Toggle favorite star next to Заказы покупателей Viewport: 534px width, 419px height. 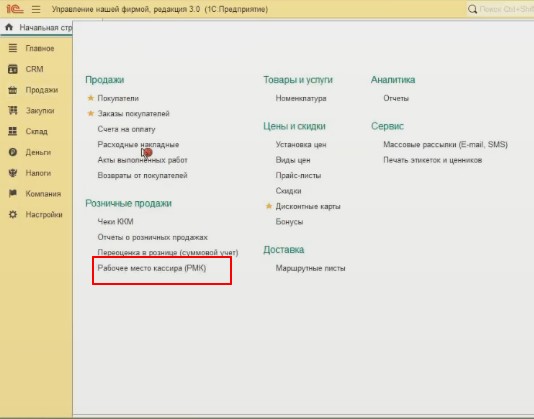91,113
